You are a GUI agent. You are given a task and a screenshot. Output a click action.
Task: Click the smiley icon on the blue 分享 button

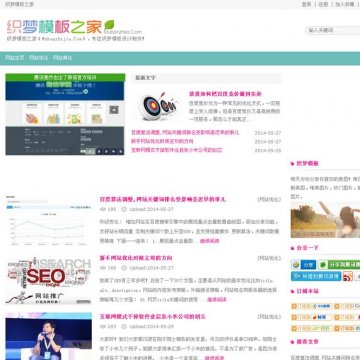296,265
